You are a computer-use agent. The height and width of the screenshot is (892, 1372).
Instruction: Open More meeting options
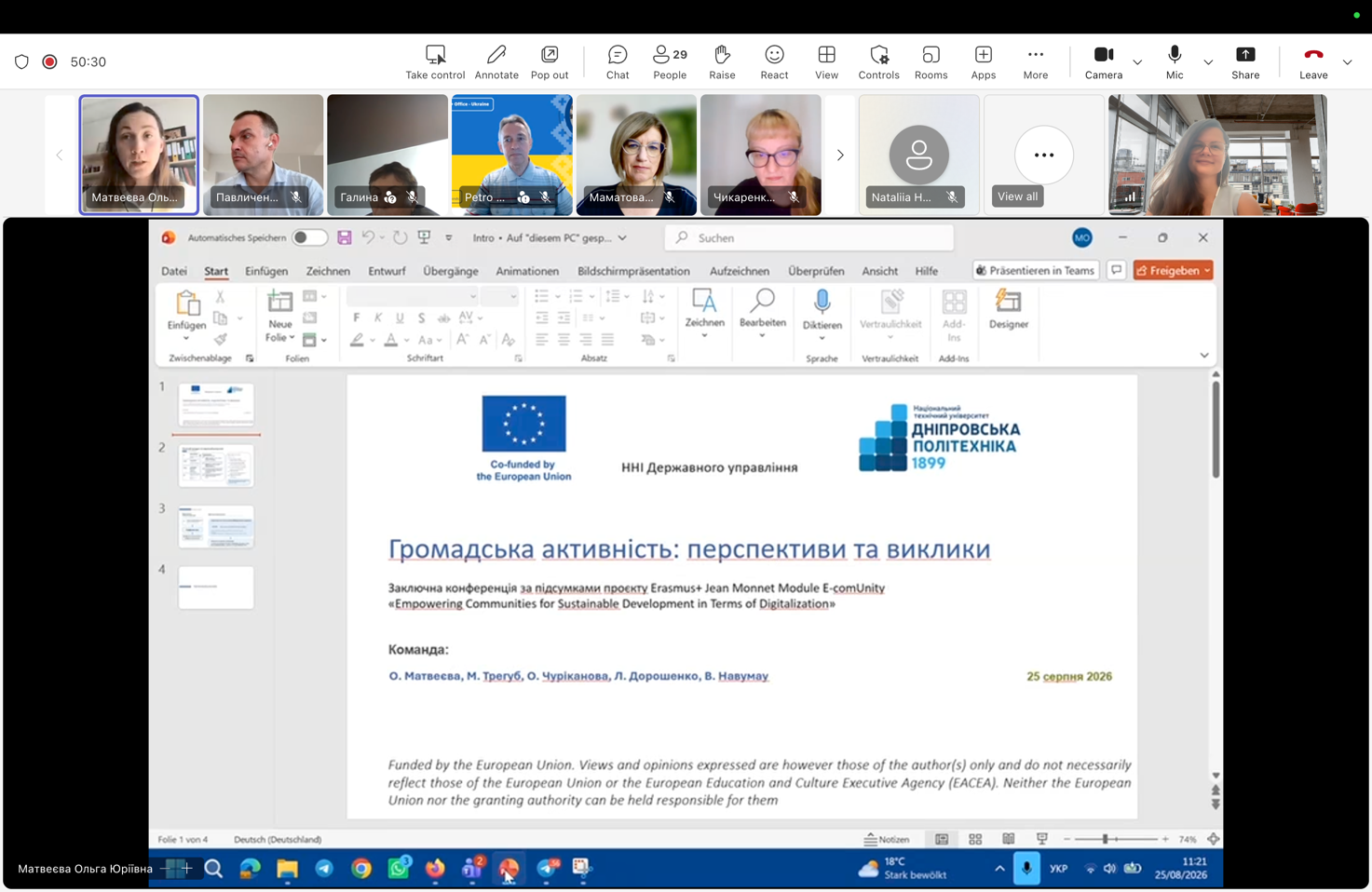(1036, 62)
